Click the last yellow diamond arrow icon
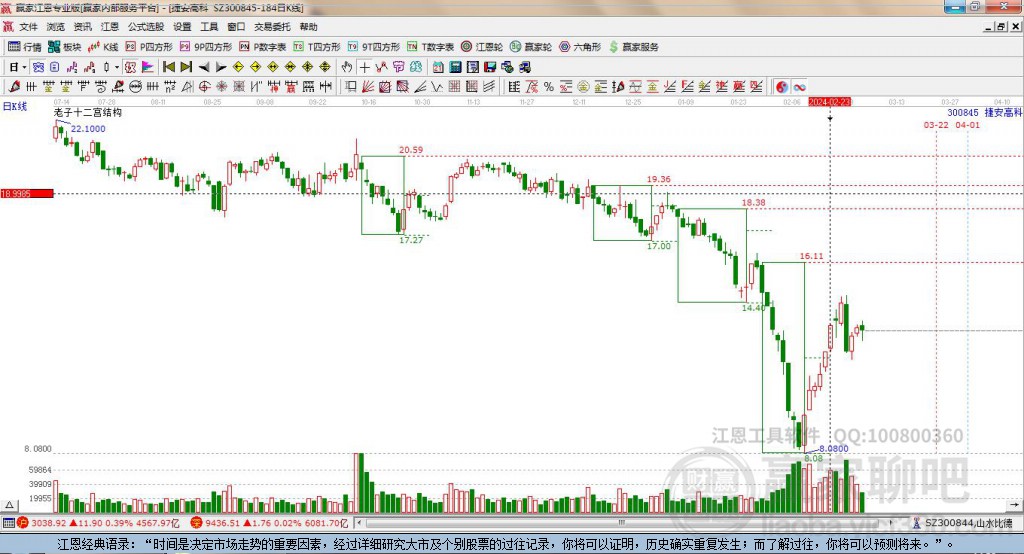Image resolution: width=1024 pixels, height=554 pixels. 325,67
